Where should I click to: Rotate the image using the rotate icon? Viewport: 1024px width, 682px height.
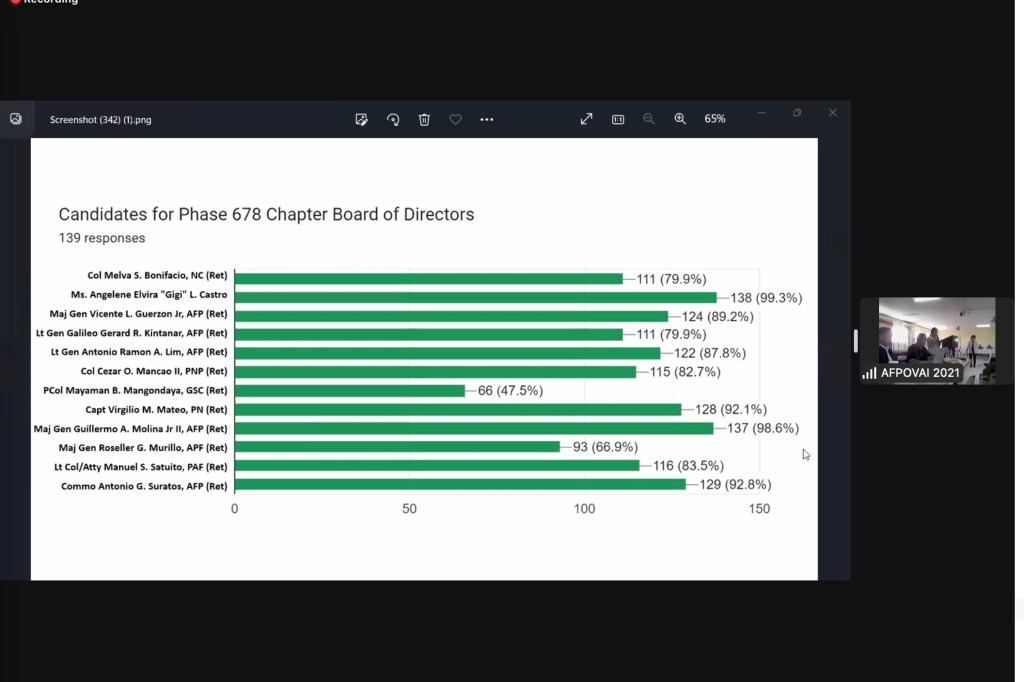pyautogui.click(x=393, y=119)
